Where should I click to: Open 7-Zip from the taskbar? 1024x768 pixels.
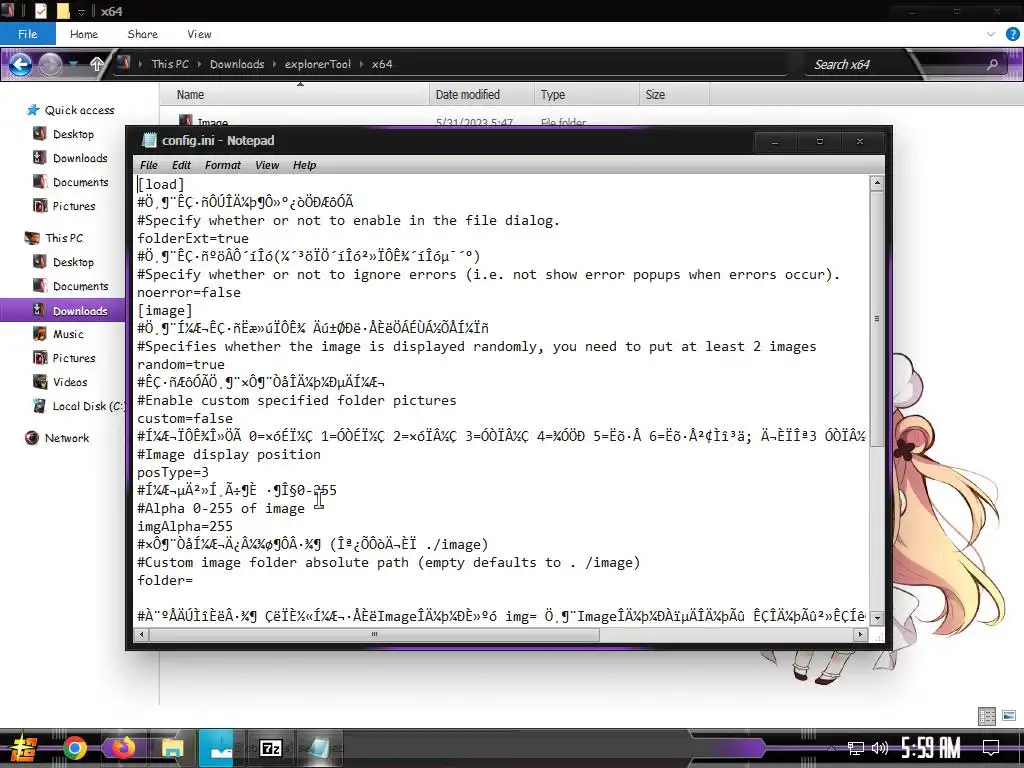pyautogui.click(x=270, y=748)
